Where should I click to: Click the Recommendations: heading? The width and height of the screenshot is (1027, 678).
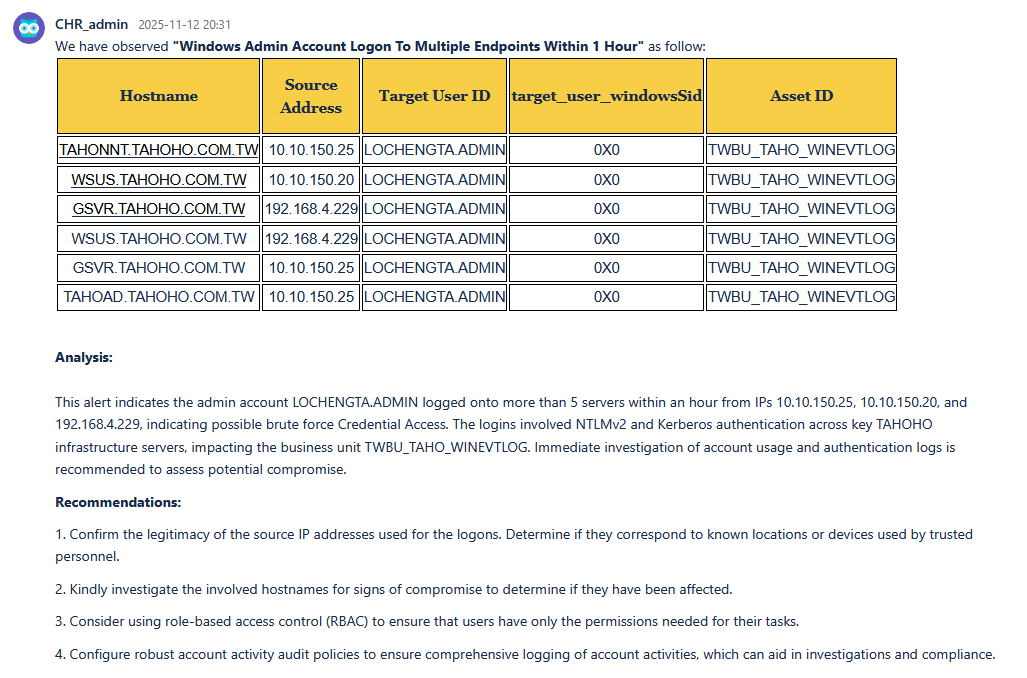(x=118, y=502)
